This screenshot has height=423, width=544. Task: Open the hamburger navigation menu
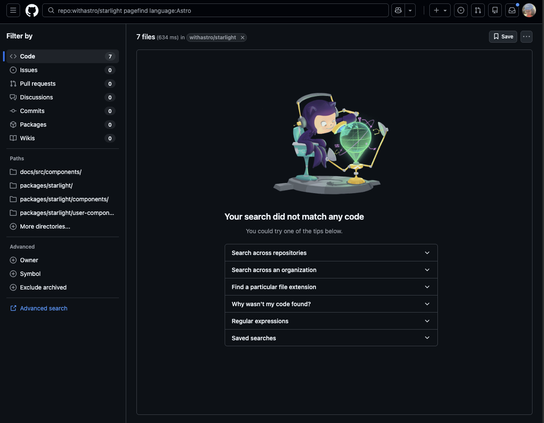coord(13,10)
